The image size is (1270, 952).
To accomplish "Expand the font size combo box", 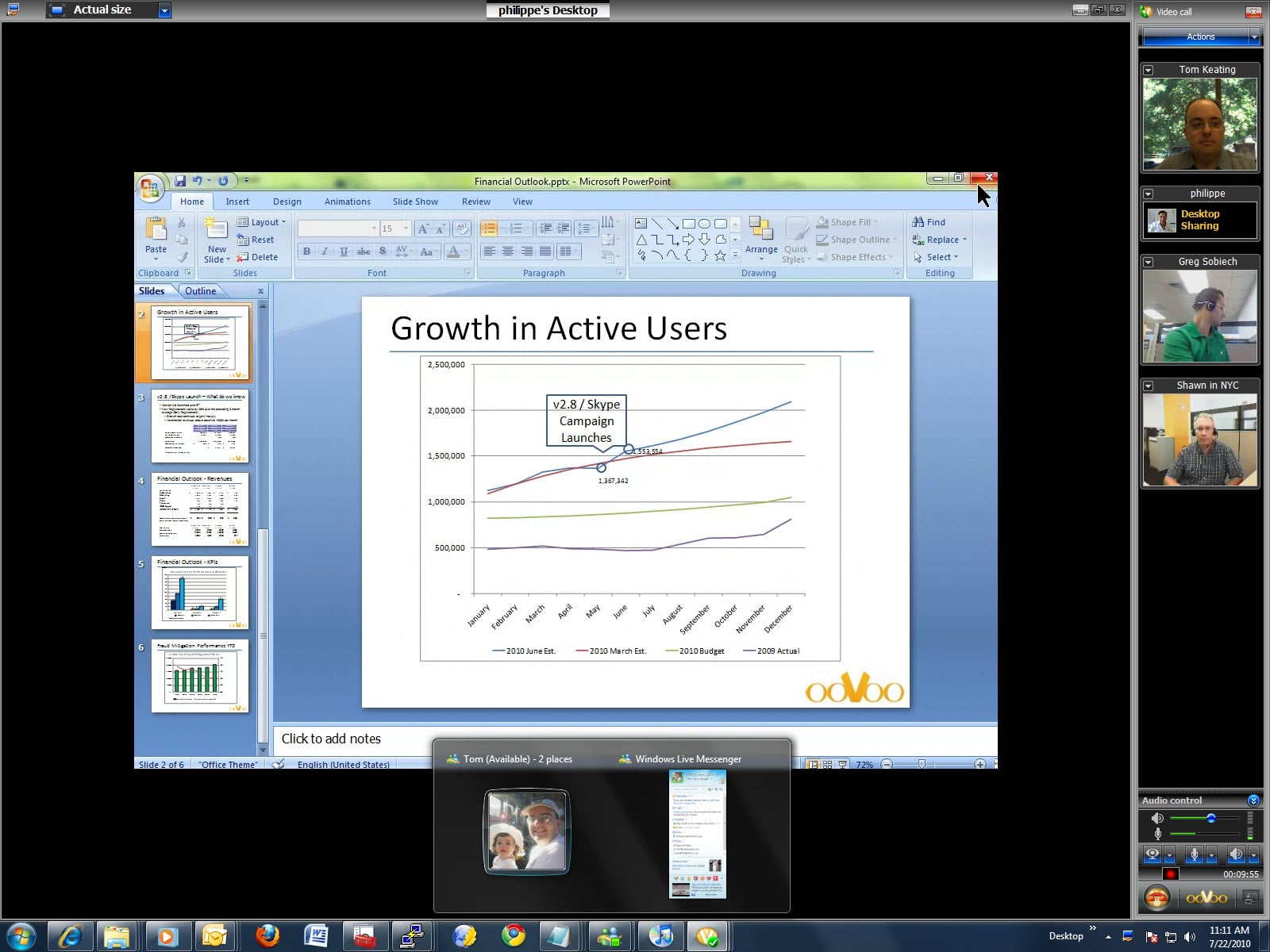I will click(x=406, y=228).
